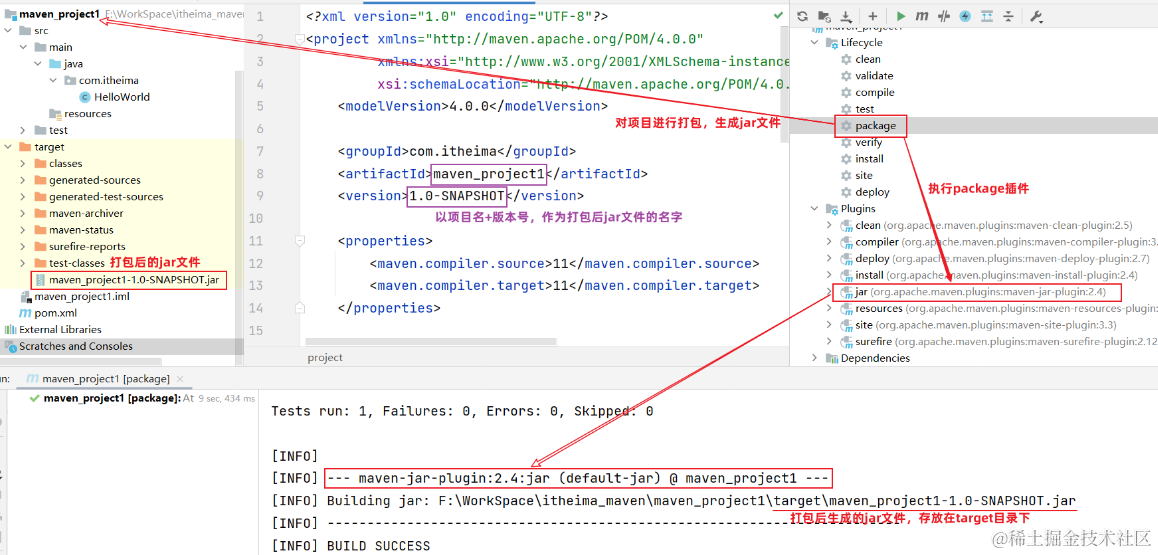Image resolution: width=1158 pixels, height=555 pixels.
Task: Expand the clean plugin node
Action: click(x=830, y=225)
